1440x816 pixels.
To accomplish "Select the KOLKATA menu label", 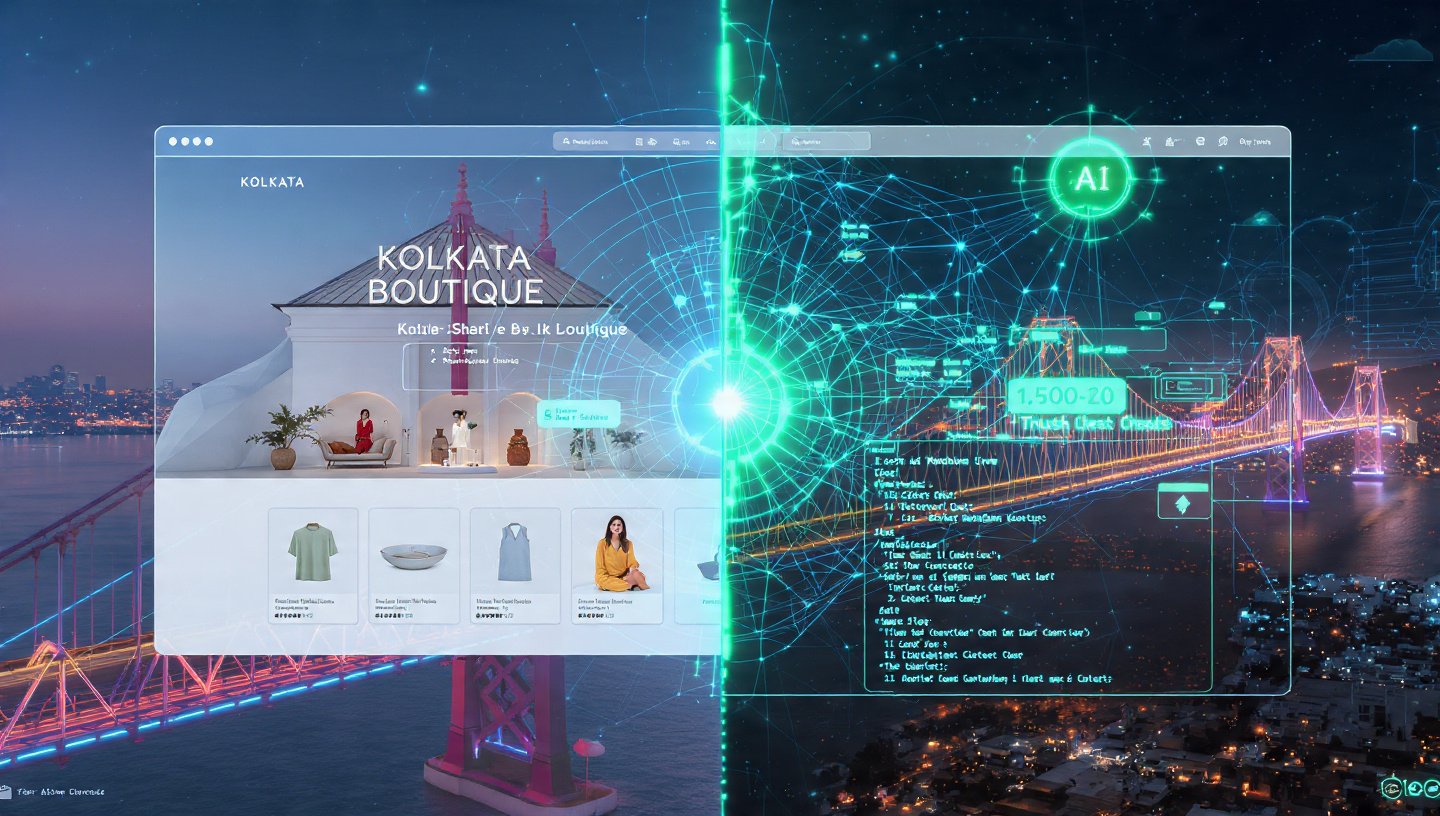I will click(271, 182).
